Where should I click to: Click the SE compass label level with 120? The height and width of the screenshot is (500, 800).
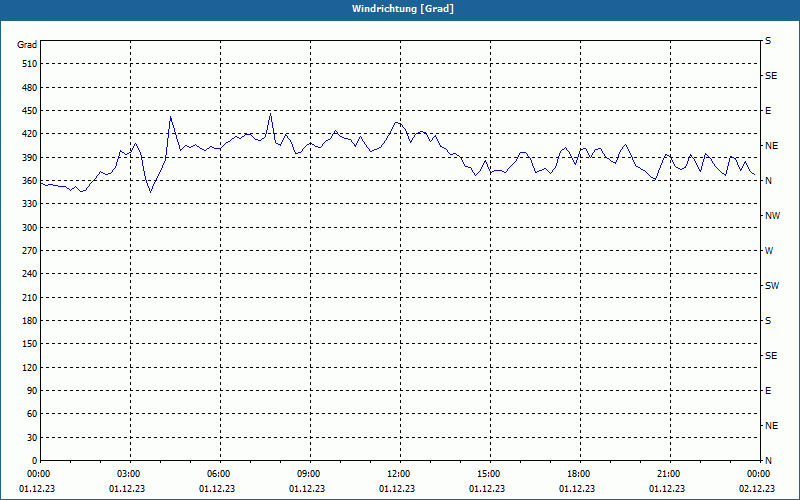coord(771,356)
